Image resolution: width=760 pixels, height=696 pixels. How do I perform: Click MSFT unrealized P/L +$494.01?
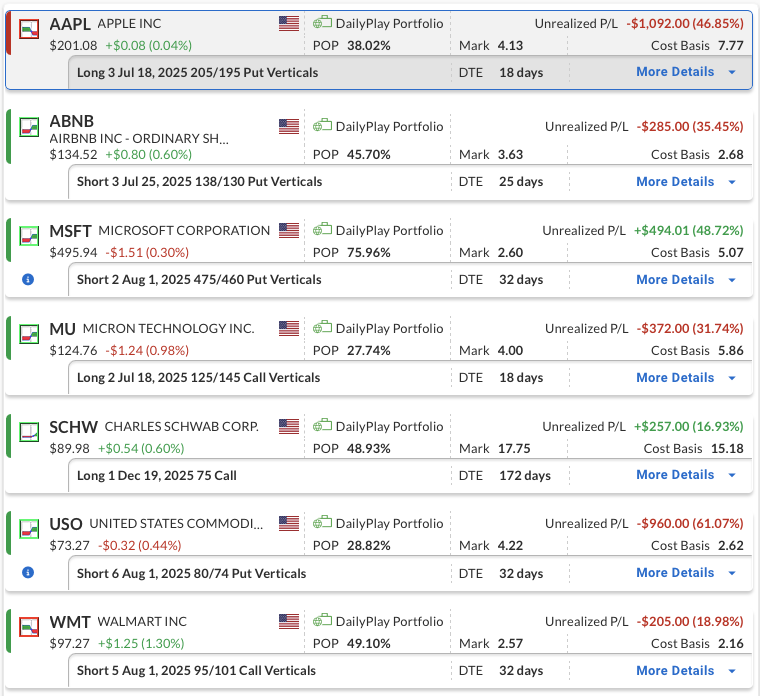689,230
